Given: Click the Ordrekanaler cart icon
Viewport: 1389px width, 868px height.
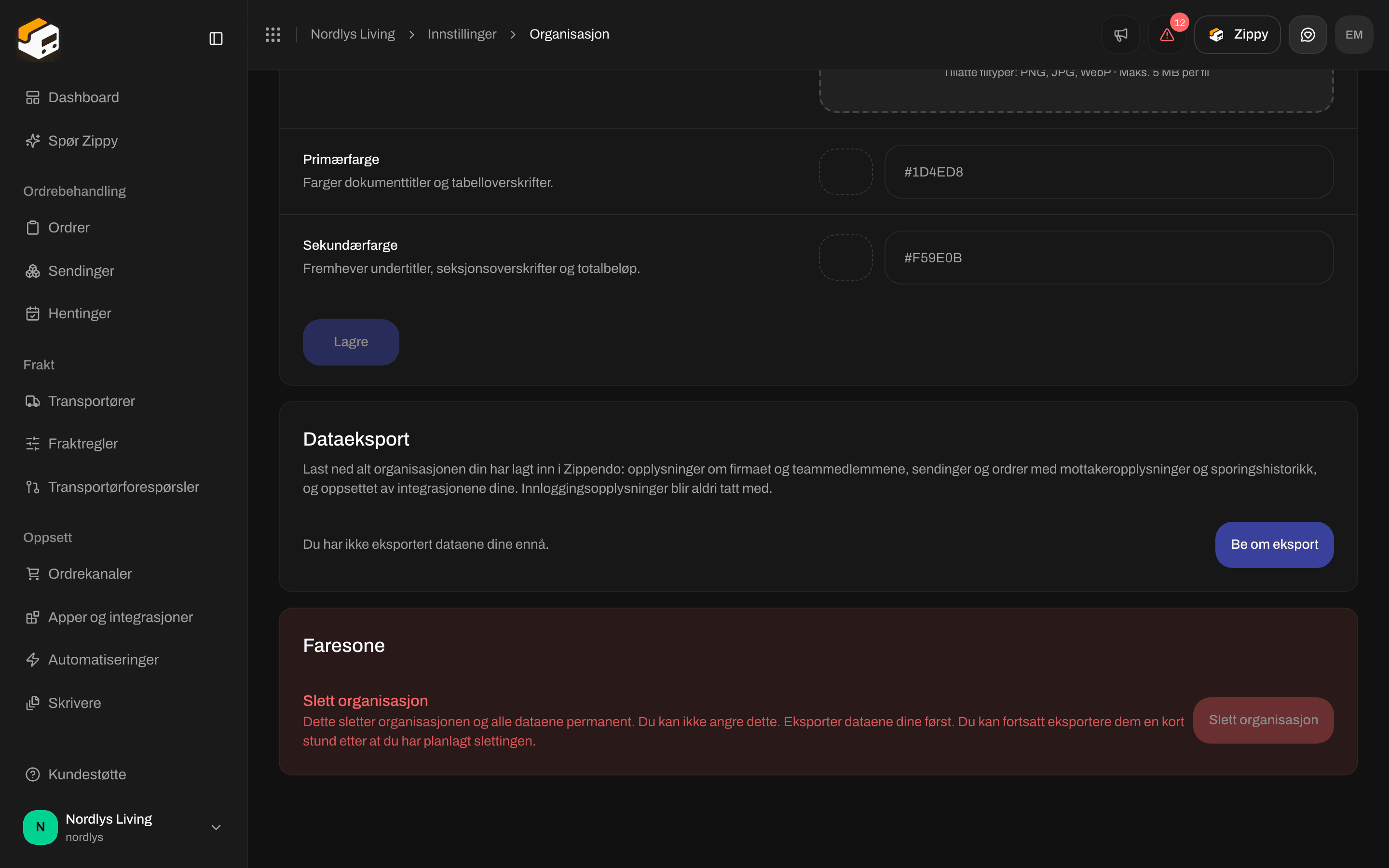Looking at the screenshot, I should point(33,574).
